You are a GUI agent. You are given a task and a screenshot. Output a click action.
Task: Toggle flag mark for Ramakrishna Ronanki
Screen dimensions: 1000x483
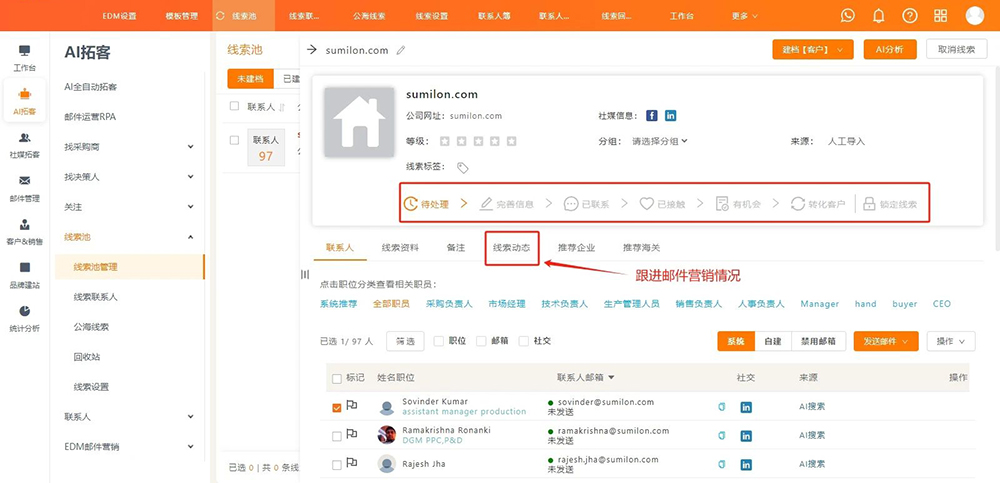351,434
